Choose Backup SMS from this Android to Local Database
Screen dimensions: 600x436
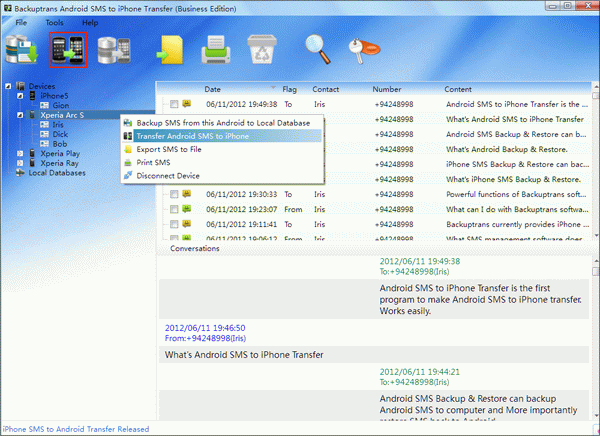223,123
